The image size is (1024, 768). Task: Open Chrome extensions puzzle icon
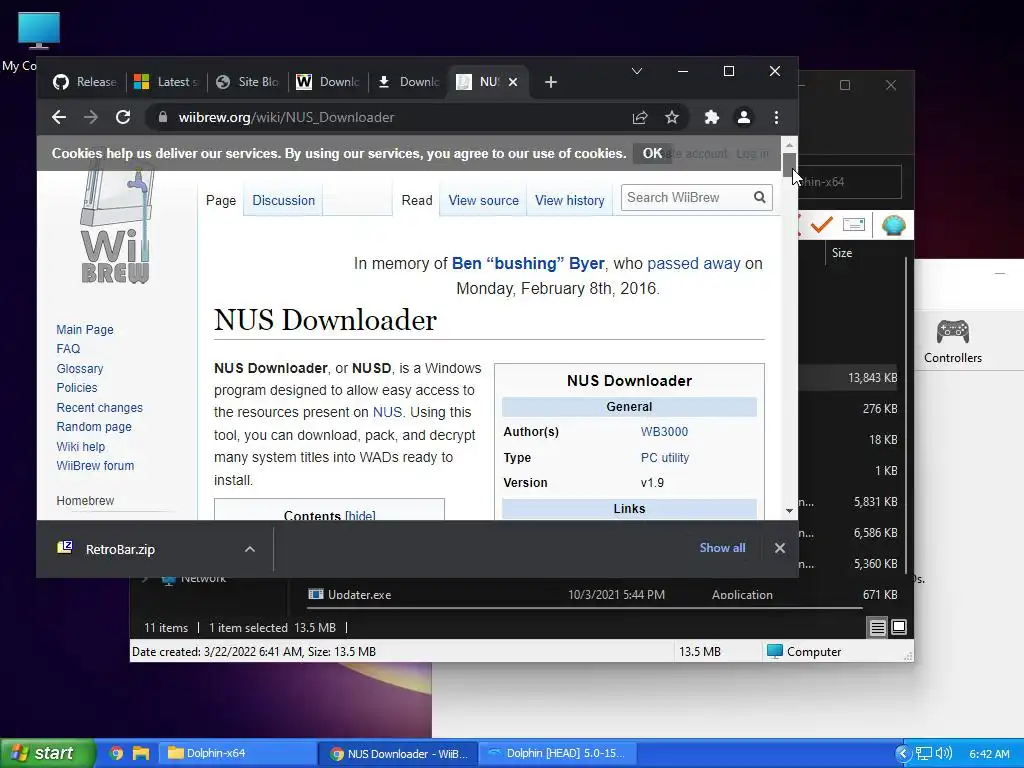[x=712, y=118]
